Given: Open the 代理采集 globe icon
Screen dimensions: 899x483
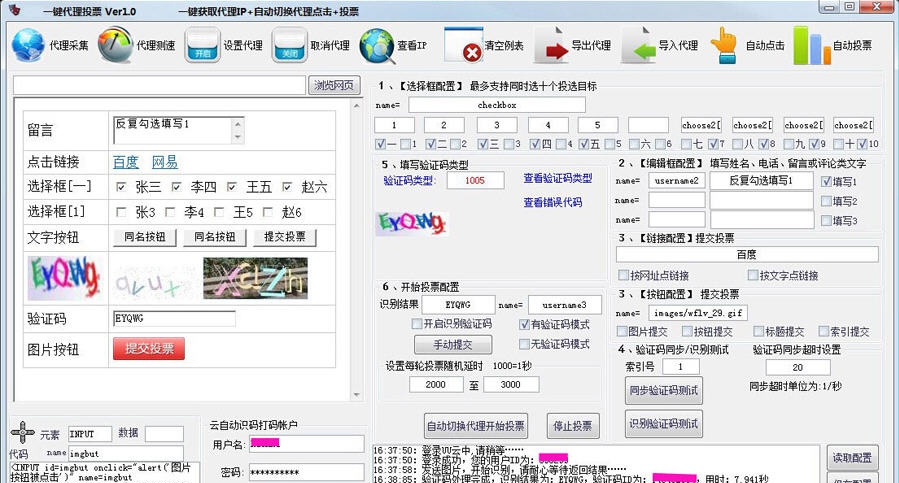Looking at the screenshot, I should tap(28, 45).
